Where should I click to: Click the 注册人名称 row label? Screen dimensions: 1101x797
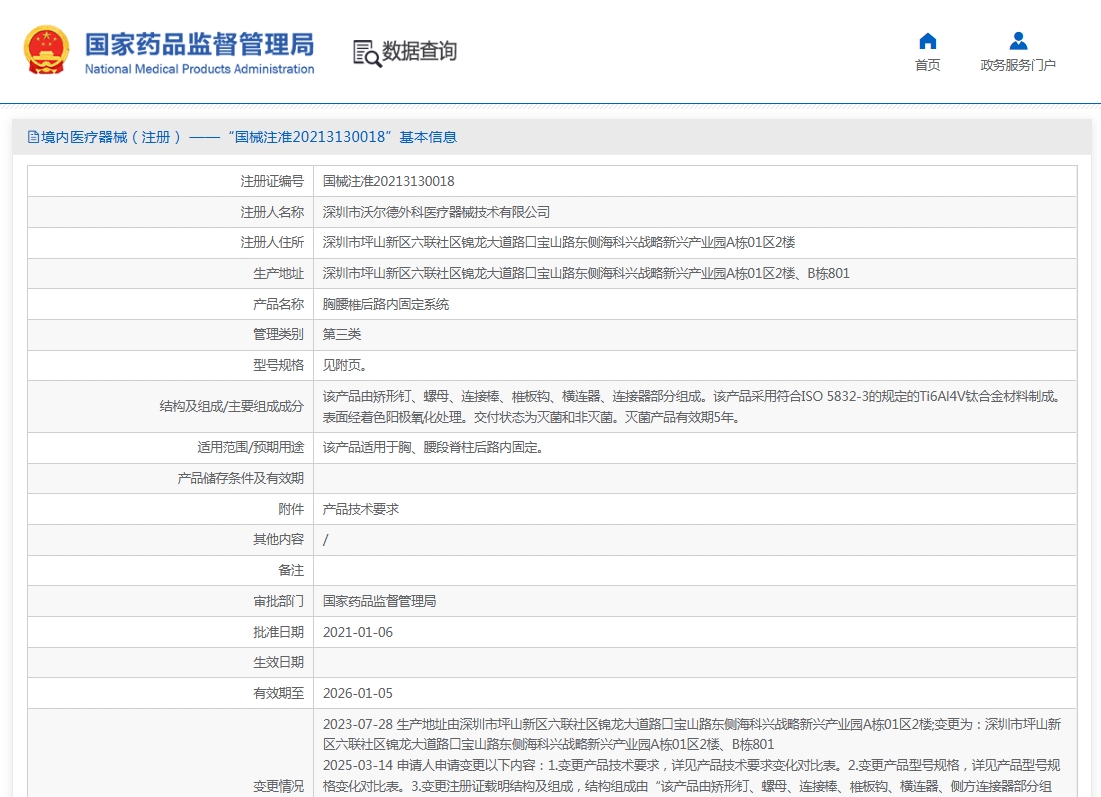click(x=272, y=212)
